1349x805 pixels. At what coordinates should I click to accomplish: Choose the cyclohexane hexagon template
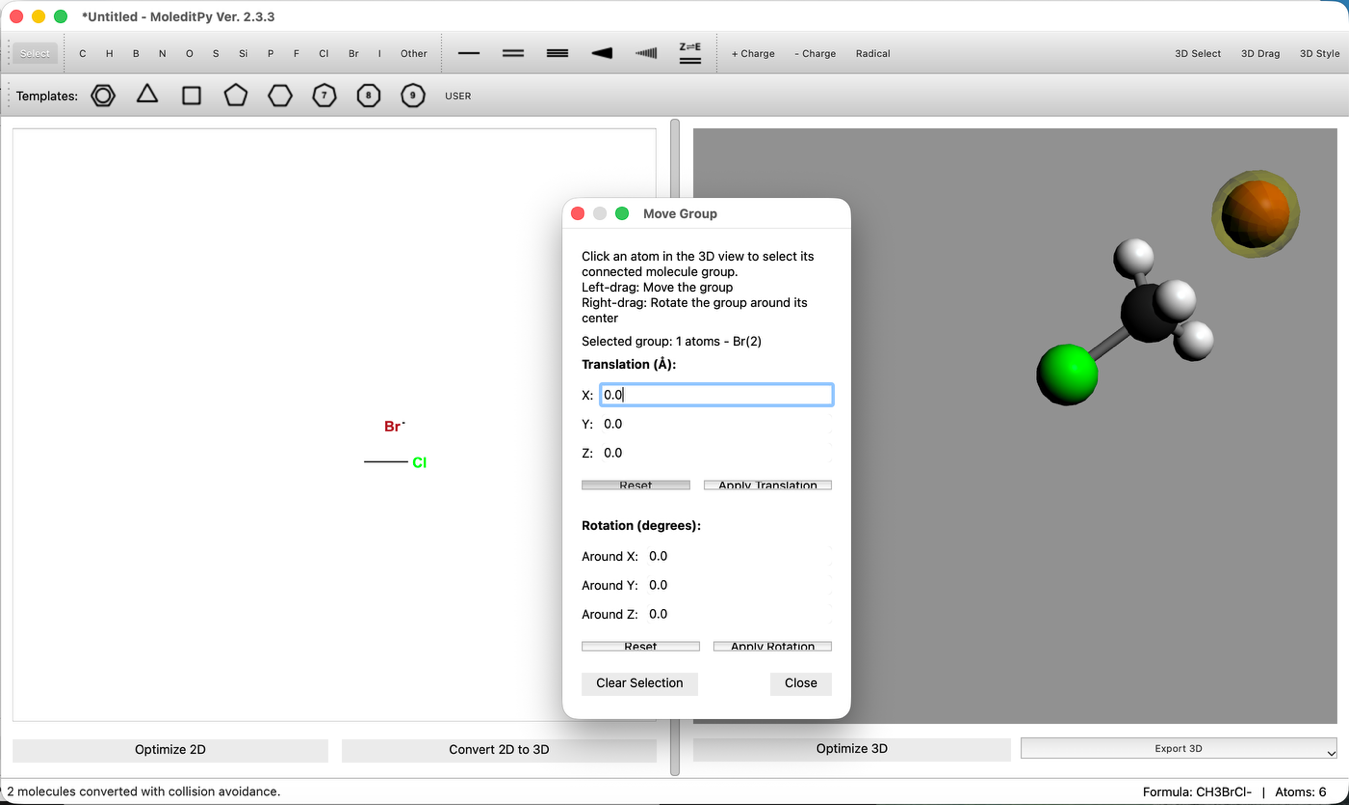click(x=280, y=96)
